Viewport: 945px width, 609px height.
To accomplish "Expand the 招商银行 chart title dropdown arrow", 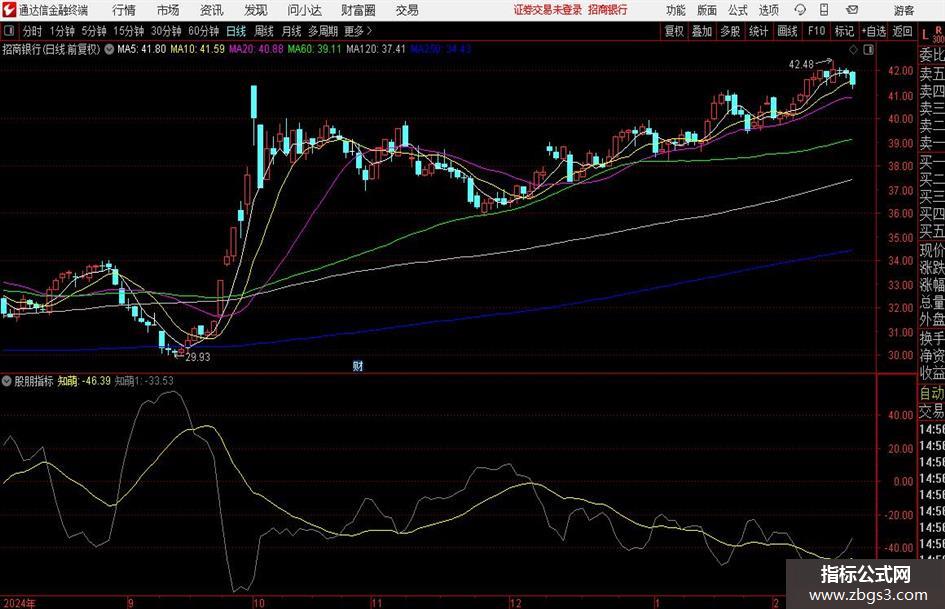I will tap(109, 49).
